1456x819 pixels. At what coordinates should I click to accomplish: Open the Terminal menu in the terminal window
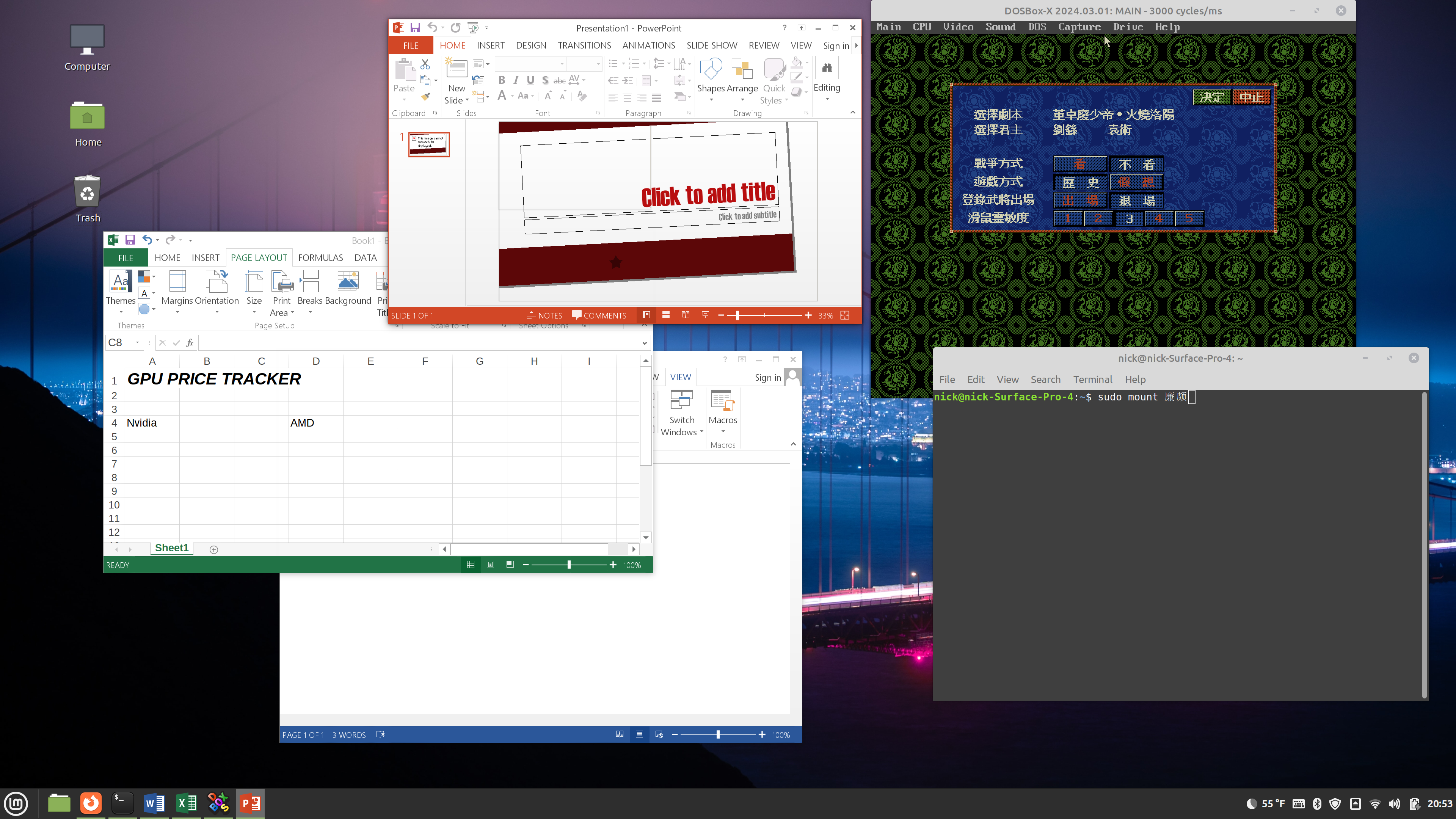[x=1092, y=379]
